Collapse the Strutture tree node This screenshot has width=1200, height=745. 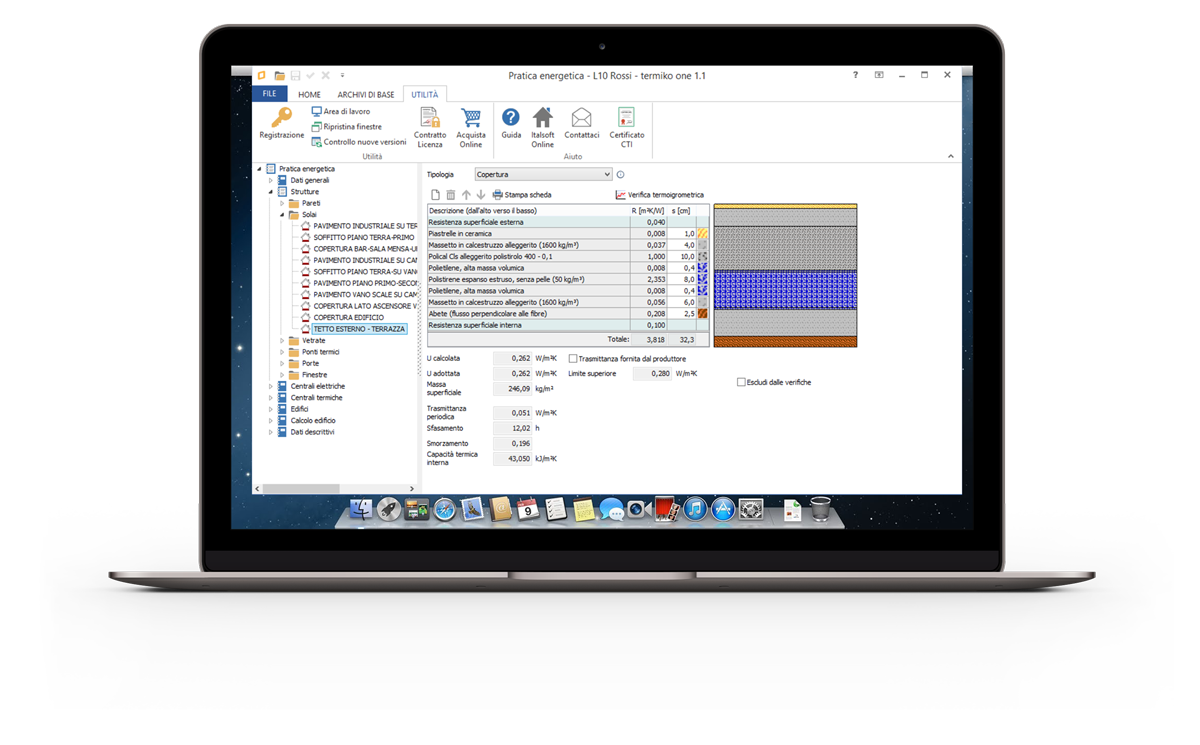270,192
